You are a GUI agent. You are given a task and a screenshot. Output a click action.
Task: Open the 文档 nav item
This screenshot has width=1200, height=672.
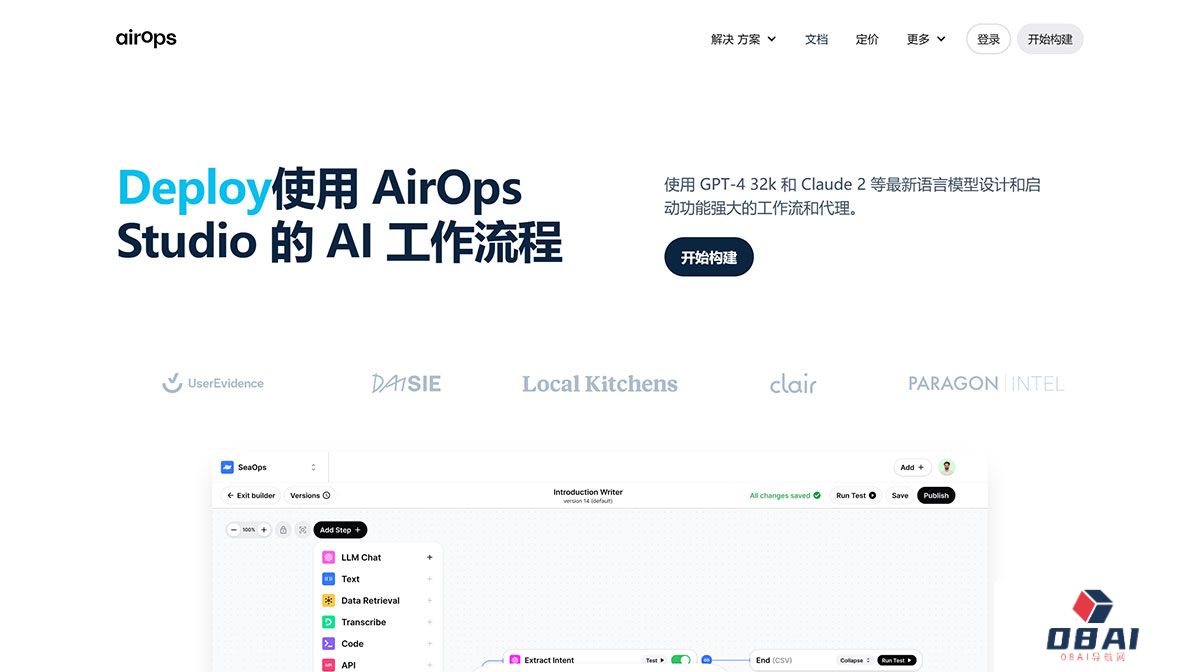[x=816, y=39]
